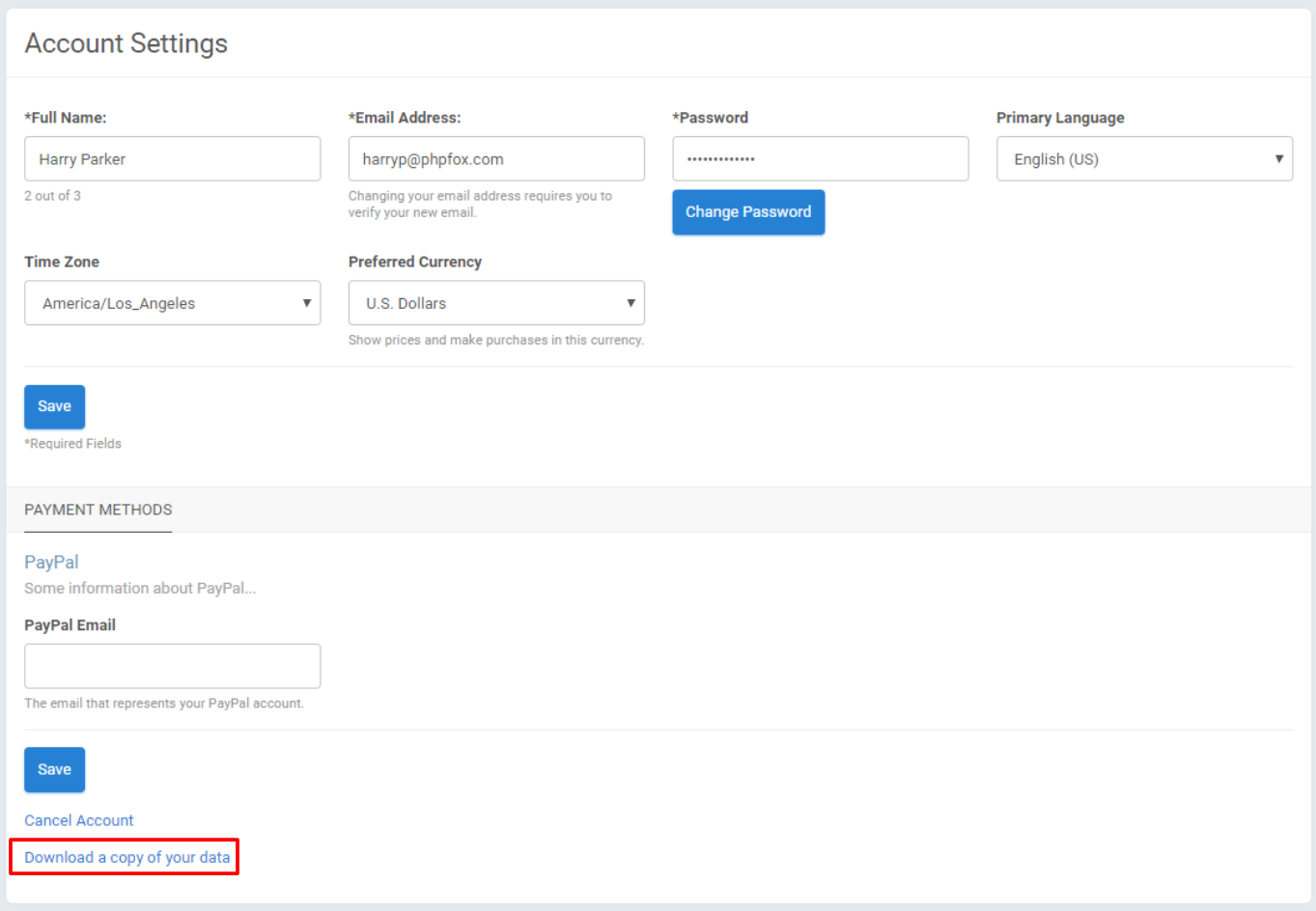This screenshot has height=911, width=1316.
Task: Click inside the masked Password field
Action: [820, 159]
